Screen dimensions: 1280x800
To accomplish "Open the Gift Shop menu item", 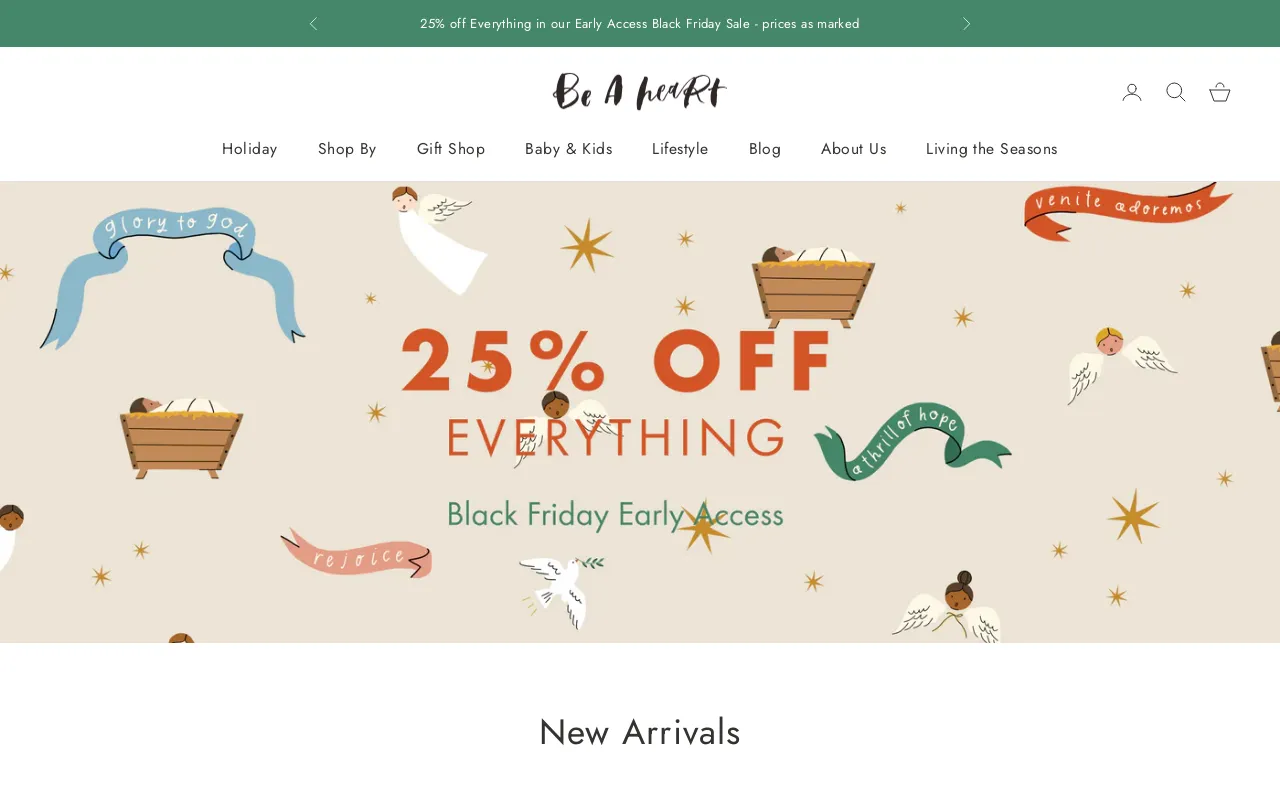I will coord(451,149).
